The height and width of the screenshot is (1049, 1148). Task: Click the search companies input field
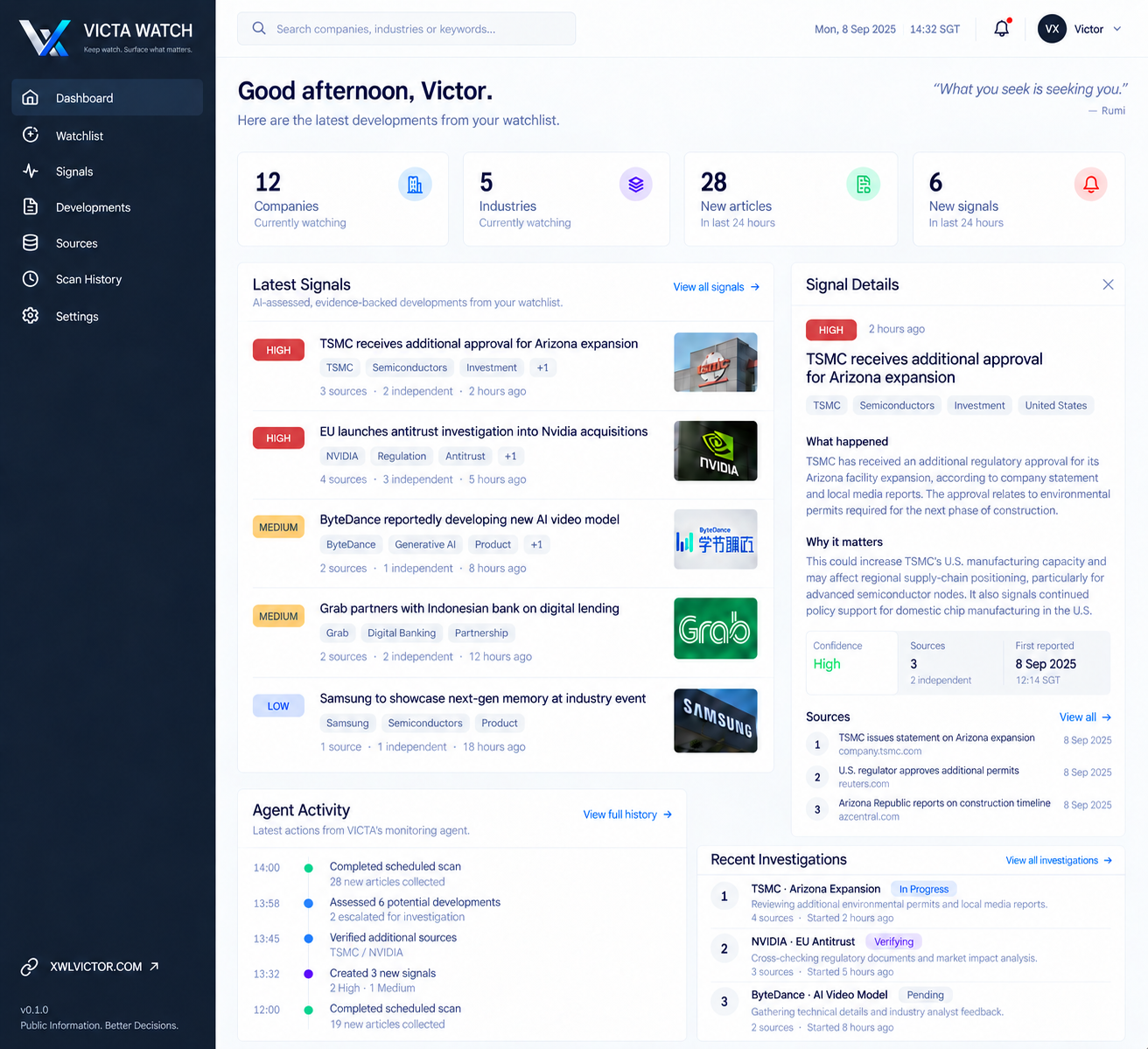pyautogui.click(x=406, y=29)
